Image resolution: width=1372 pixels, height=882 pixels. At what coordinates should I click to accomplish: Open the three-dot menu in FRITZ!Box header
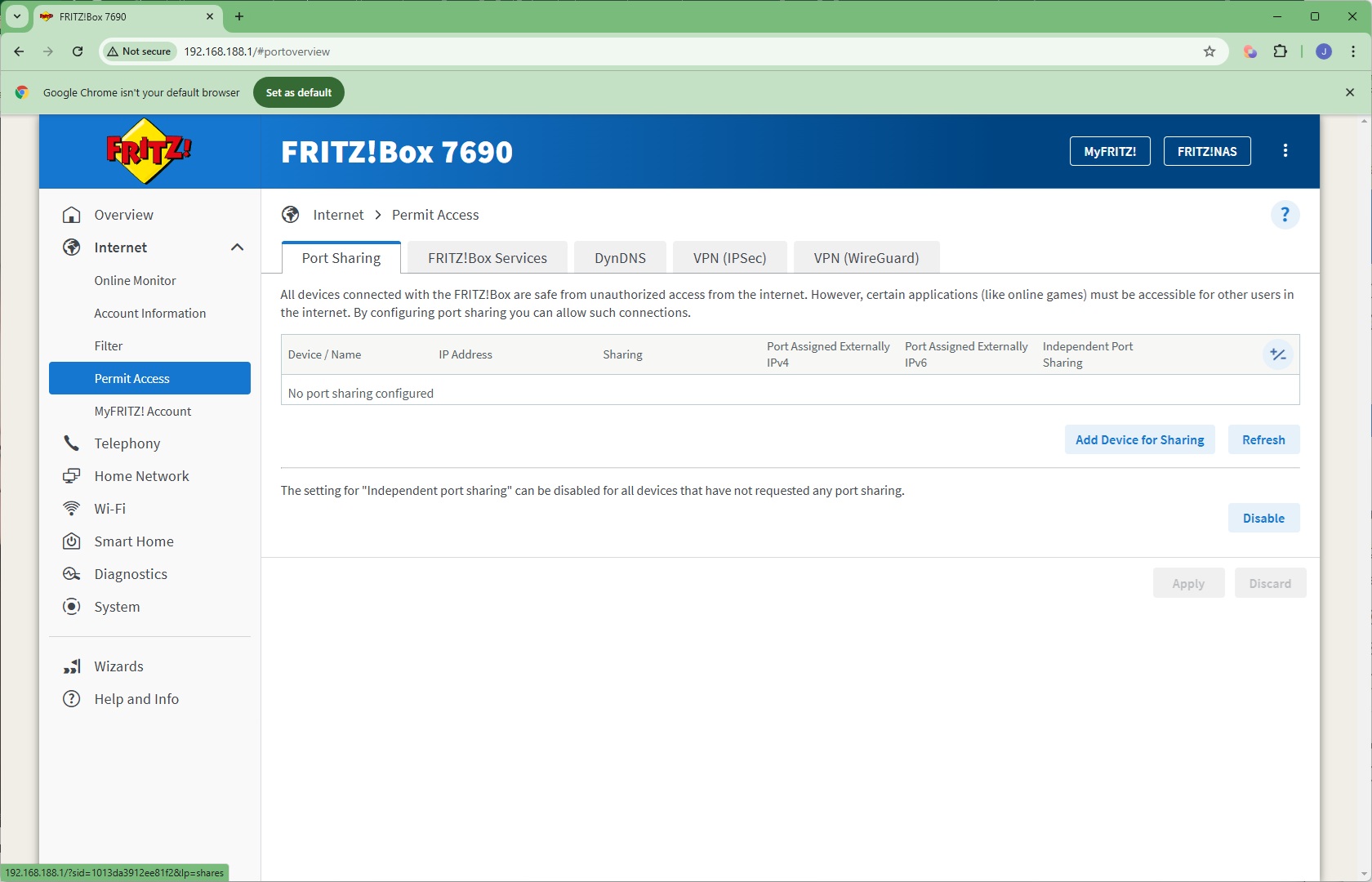click(x=1285, y=151)
